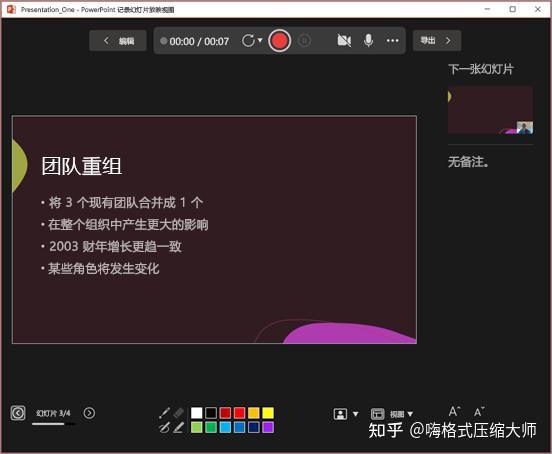Close the PowerPoint recording window

click(538, 9)
